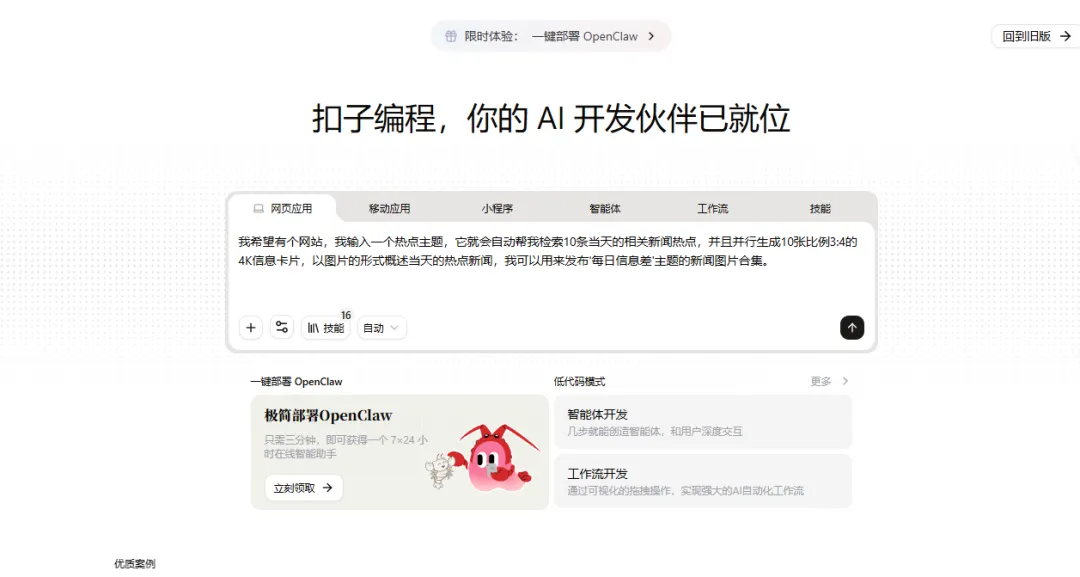1080x577 pixels.
Task: Switch to the 智能体 tab
Action: (x=605, y=208)
